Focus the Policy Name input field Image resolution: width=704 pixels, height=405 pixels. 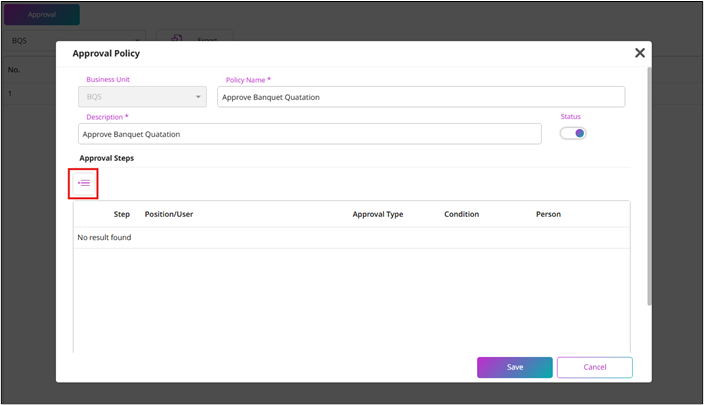tap(421, 97)
